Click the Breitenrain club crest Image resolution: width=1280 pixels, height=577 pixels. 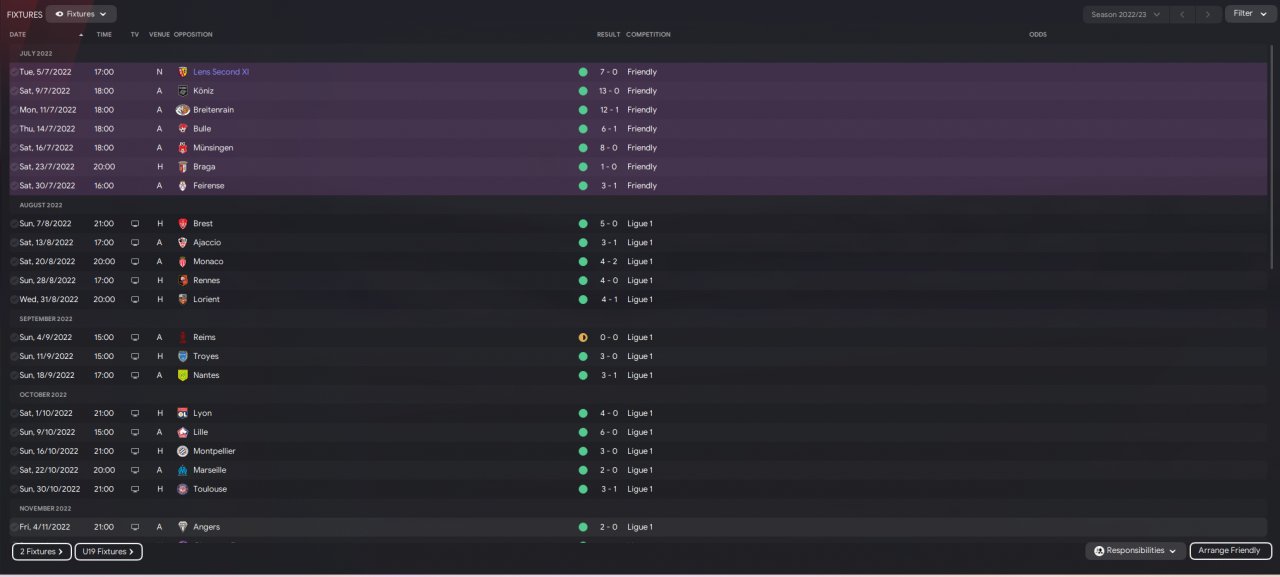click(x=183, y=110)
